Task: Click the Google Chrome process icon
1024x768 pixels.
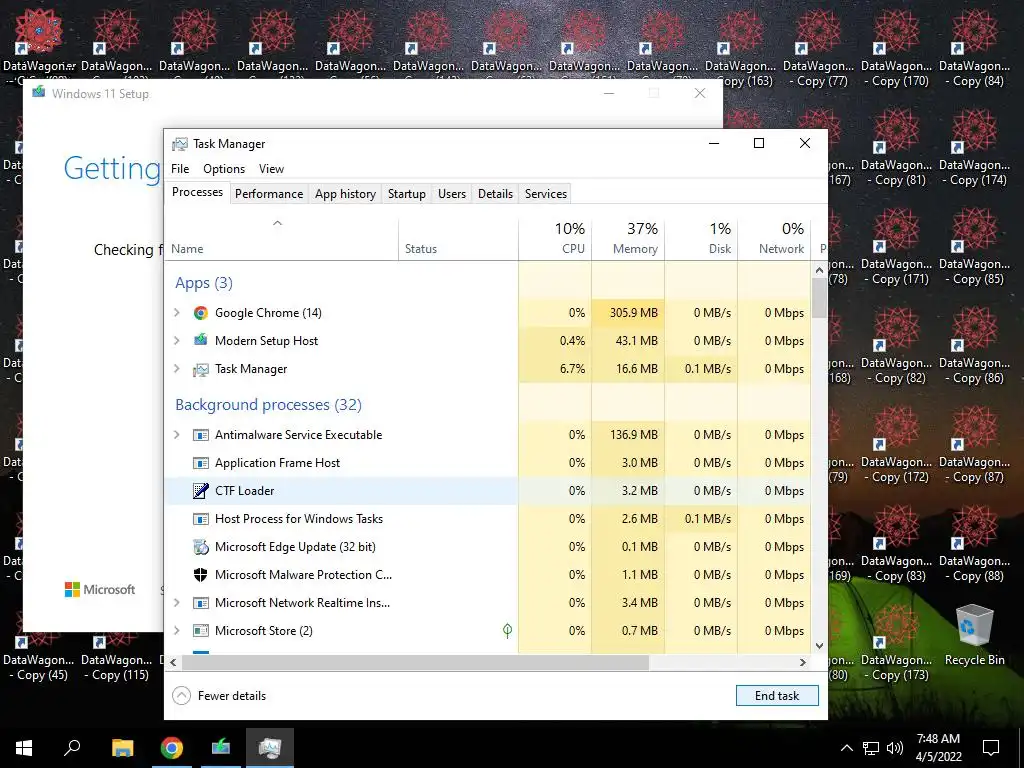Action: pyautogui.click(x=200, y=313)
